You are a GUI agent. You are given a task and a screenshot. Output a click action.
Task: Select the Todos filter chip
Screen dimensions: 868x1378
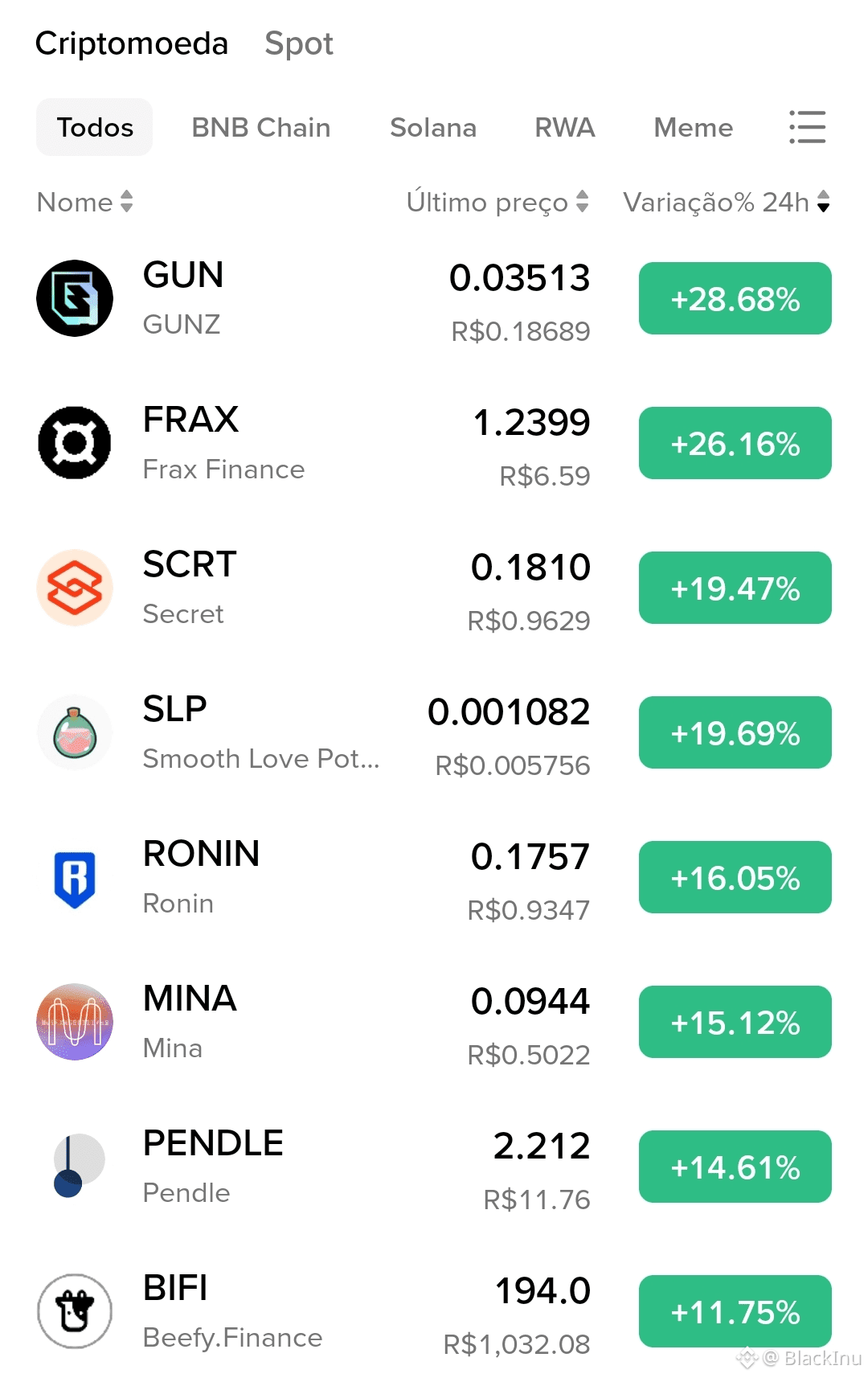(x=95, y=127)
